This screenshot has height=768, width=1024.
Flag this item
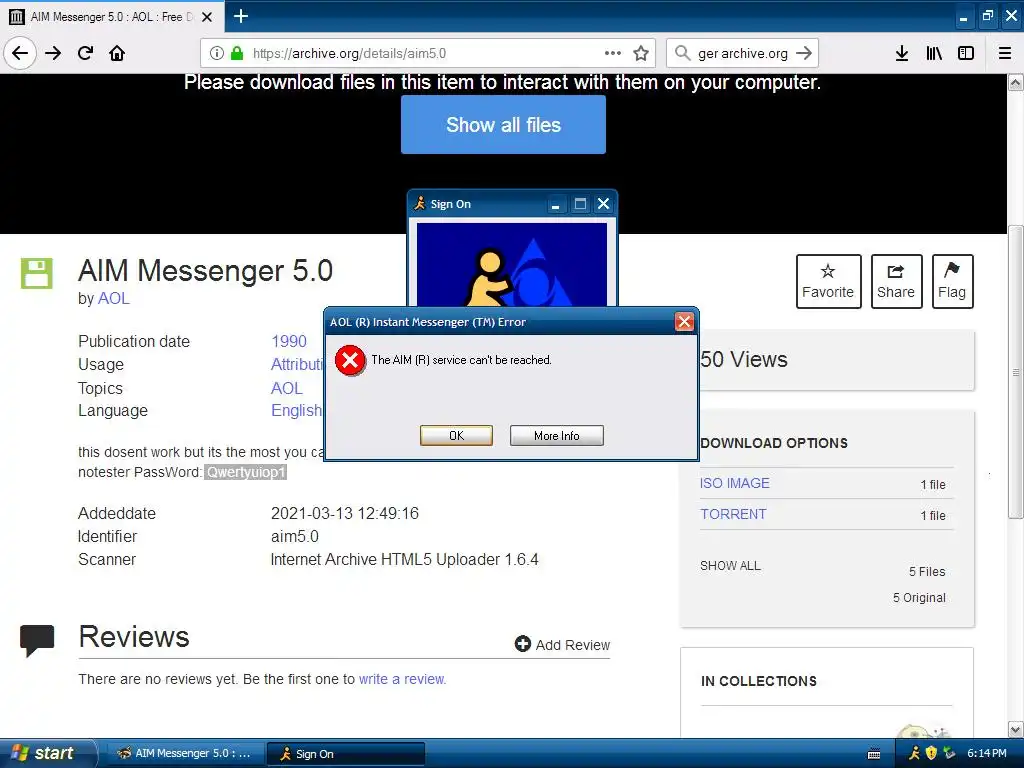pyautogui.click(x=952, y=281)
